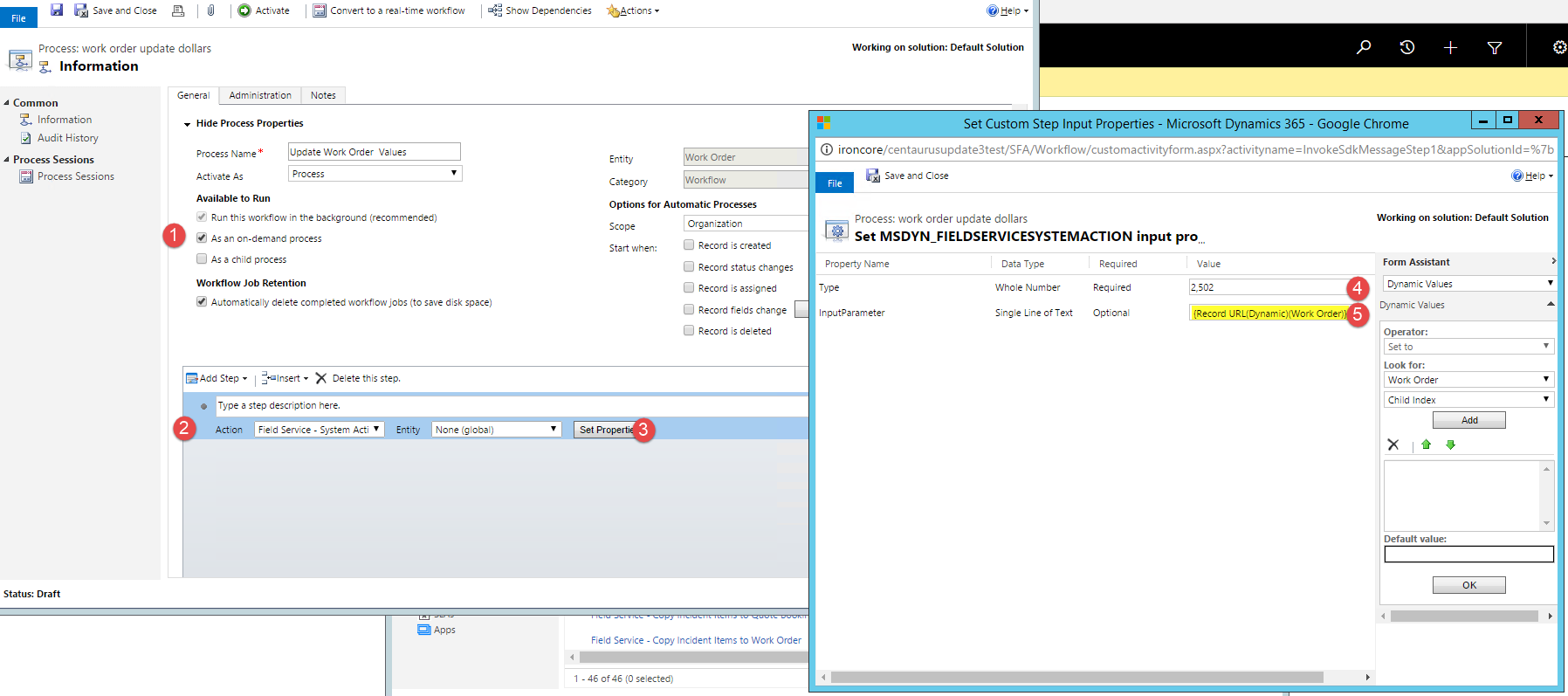The height and width of the screenshot is (696, 1568).
Task: Click the Save disk icon in toolbar
Action: 57,10
